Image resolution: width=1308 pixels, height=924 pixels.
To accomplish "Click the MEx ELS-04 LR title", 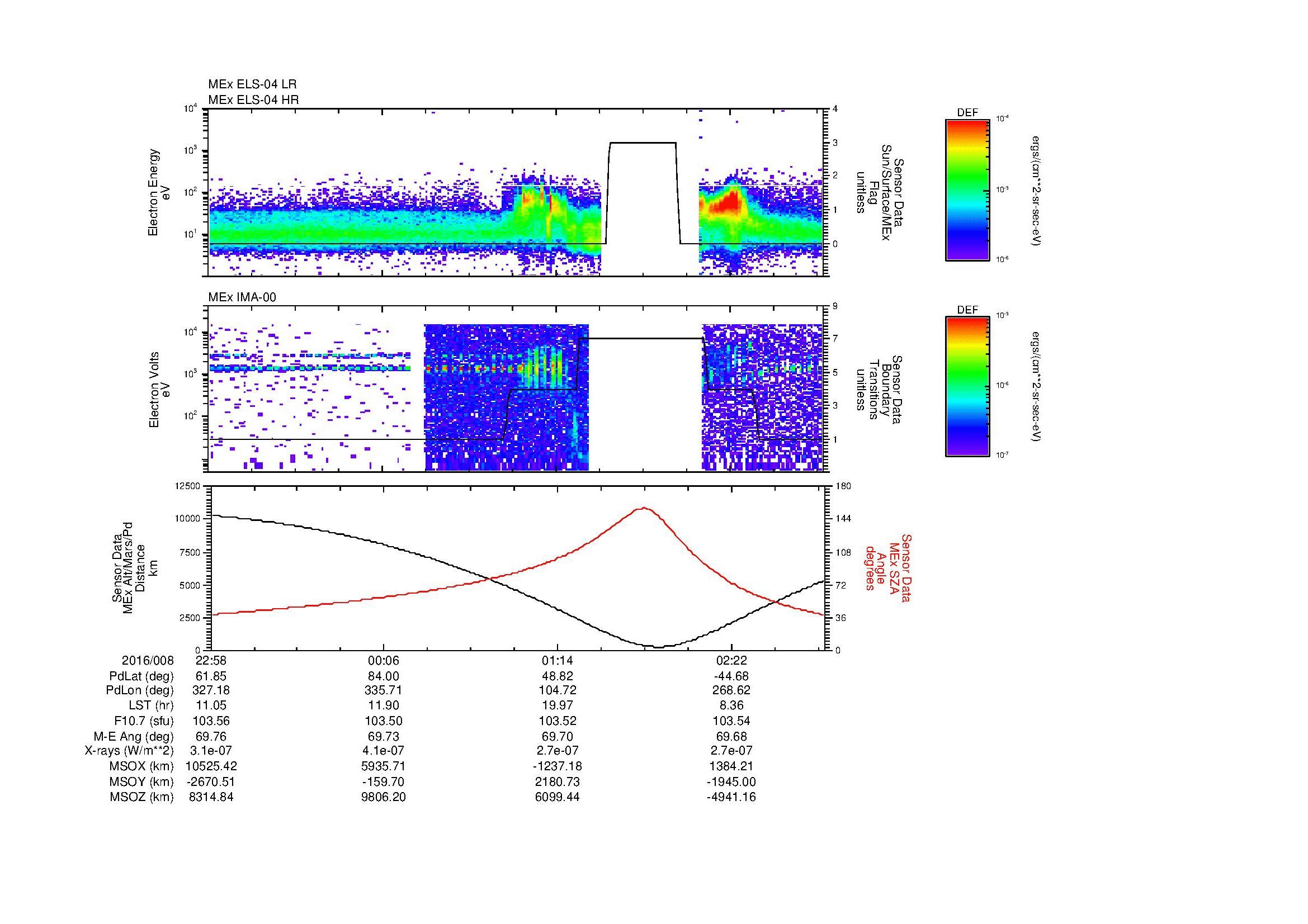I will (252, 84).
